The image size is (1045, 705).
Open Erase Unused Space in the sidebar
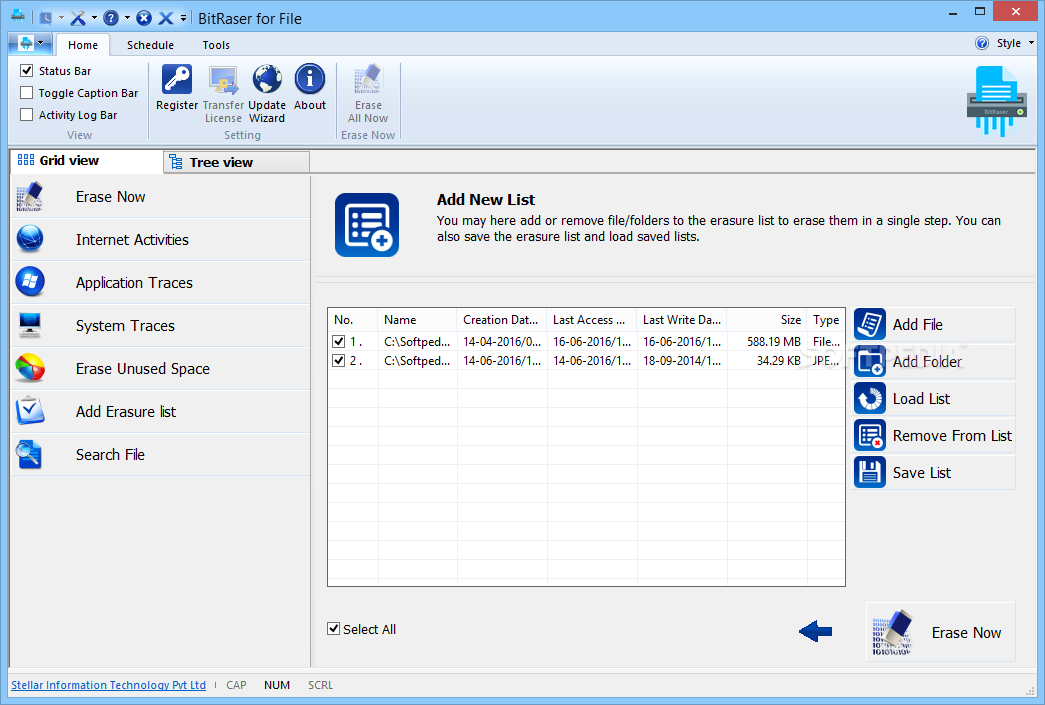click(x=161, y=368)
